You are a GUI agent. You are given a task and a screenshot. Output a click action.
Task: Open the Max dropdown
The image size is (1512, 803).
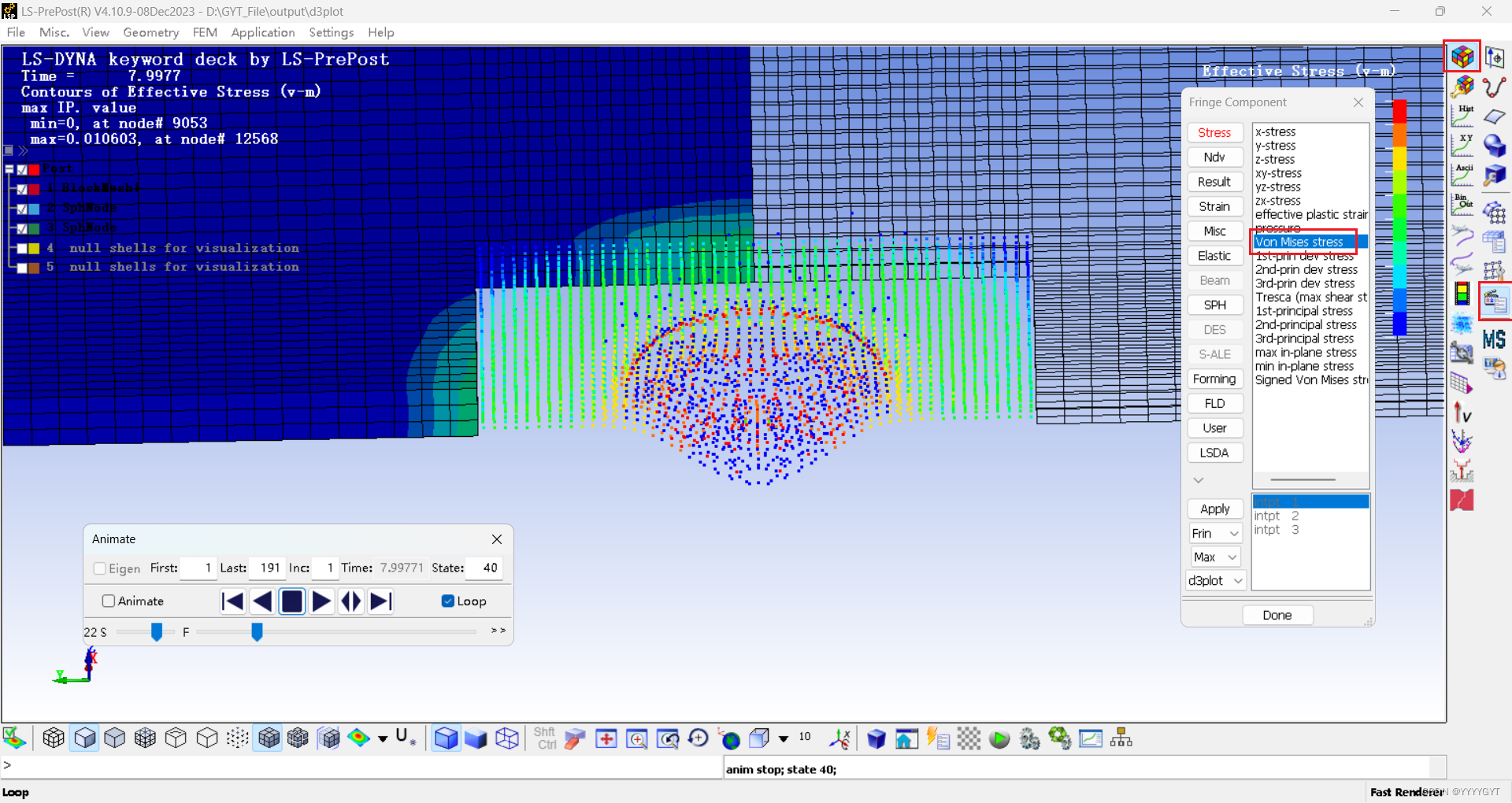point(1215,557)
